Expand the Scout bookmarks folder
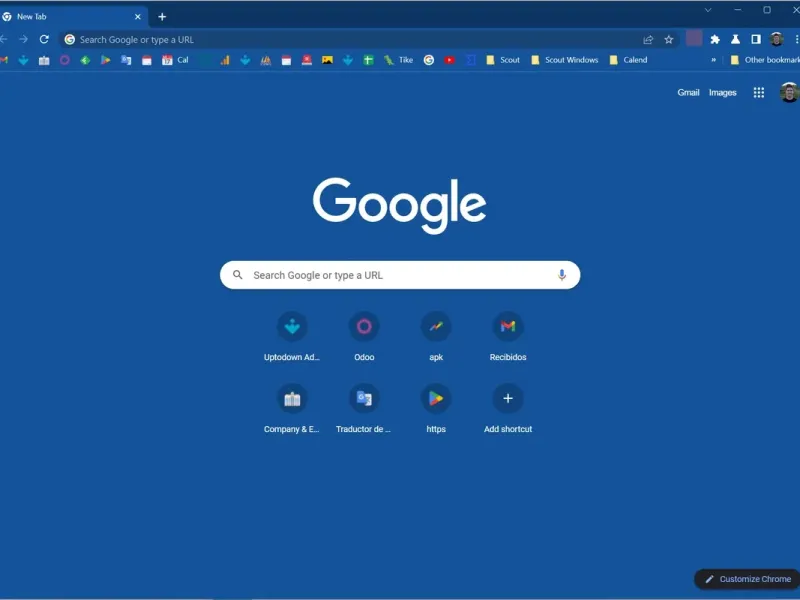The image size is (800, 600). click(503, 60)
